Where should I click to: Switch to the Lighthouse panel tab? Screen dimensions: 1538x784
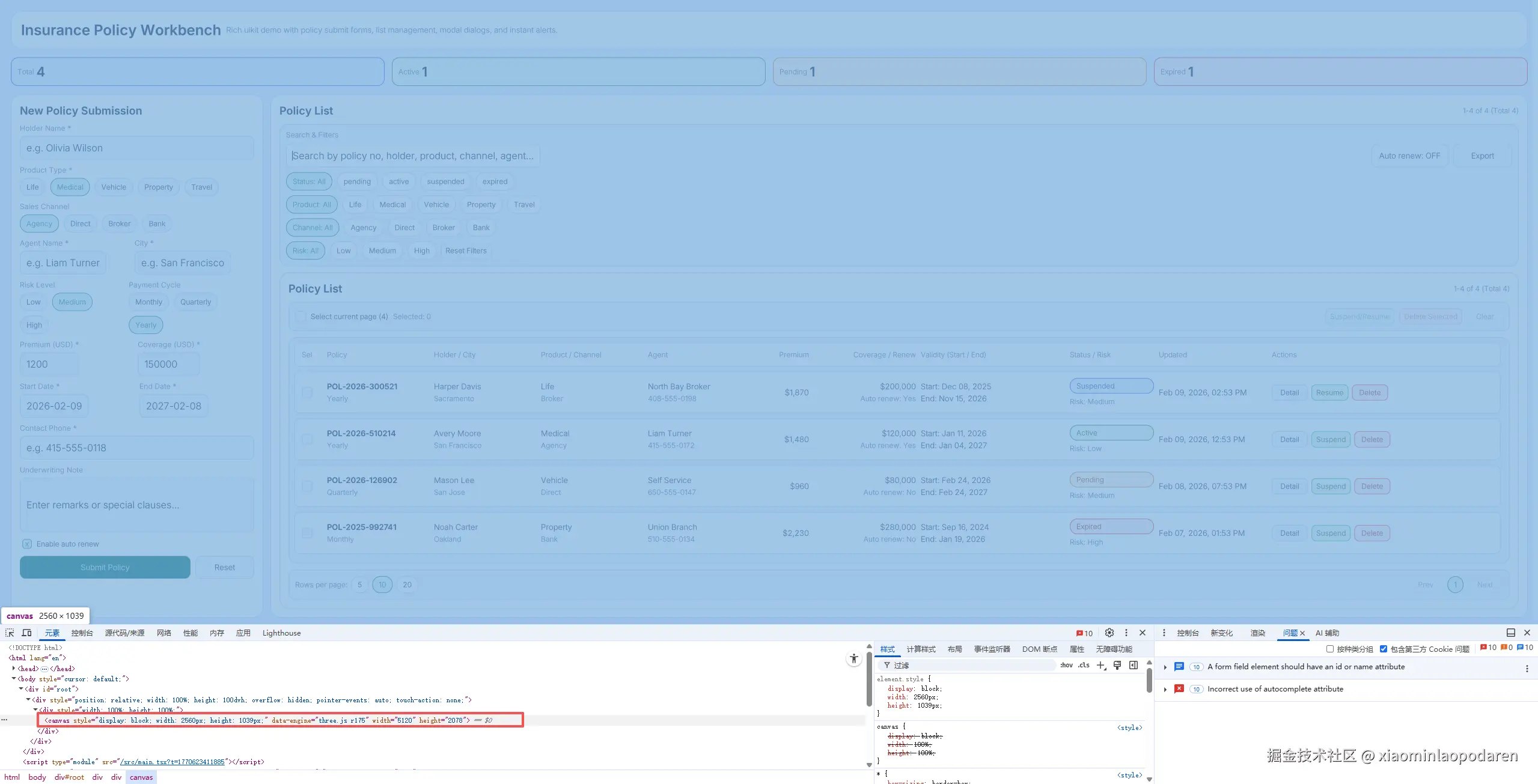point(281,633)
